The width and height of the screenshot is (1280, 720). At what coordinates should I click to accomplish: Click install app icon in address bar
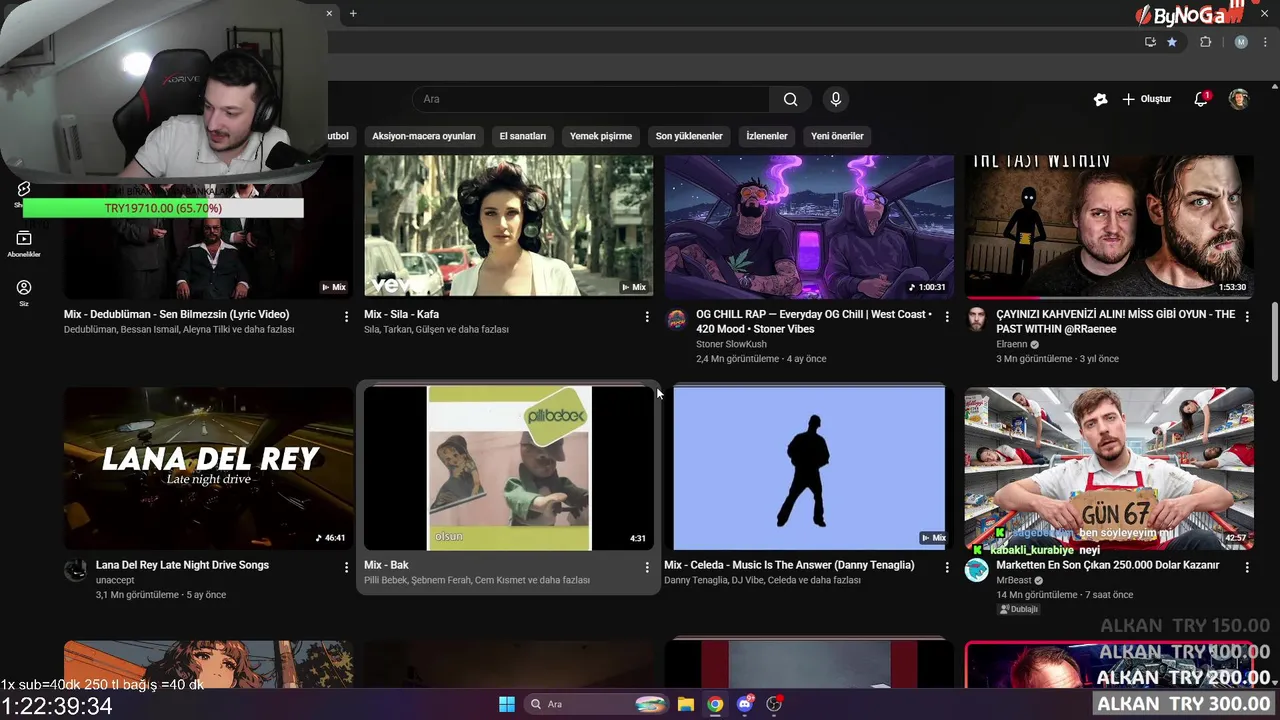coord(1150,42)
